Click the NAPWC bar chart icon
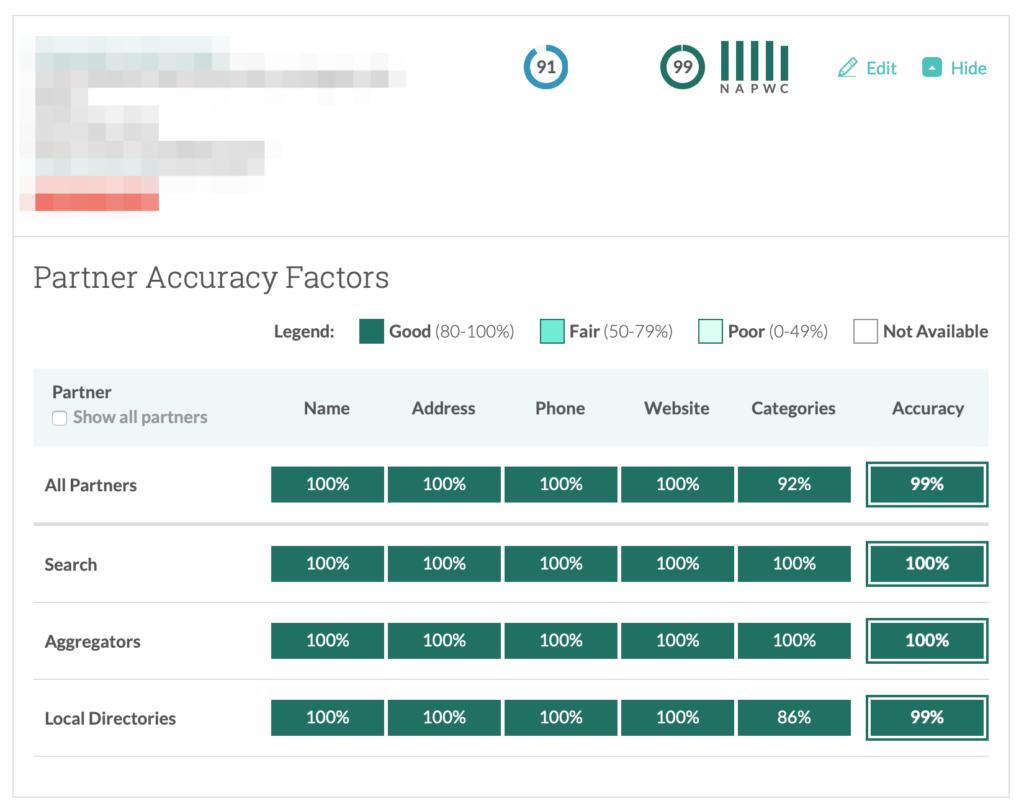The image size is (1024, 809). [754, 67]
